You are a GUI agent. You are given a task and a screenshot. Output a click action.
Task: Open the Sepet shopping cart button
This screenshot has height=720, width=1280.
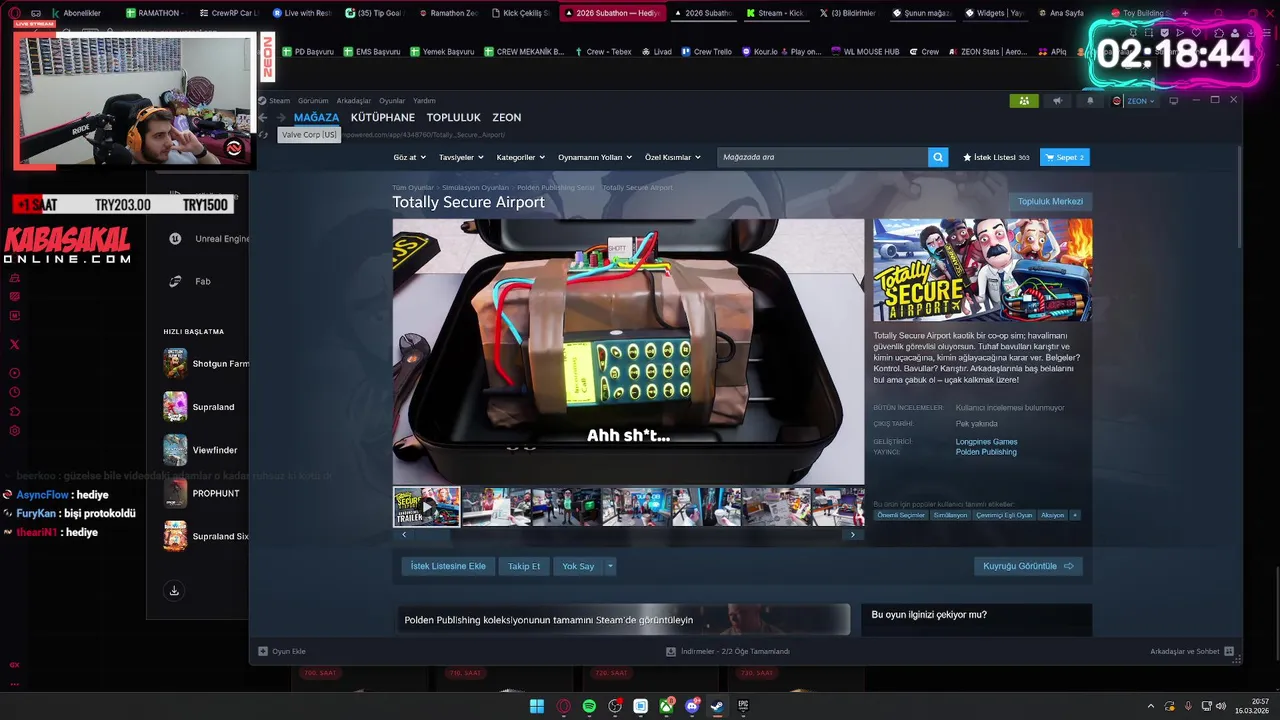coord(1065,157)
